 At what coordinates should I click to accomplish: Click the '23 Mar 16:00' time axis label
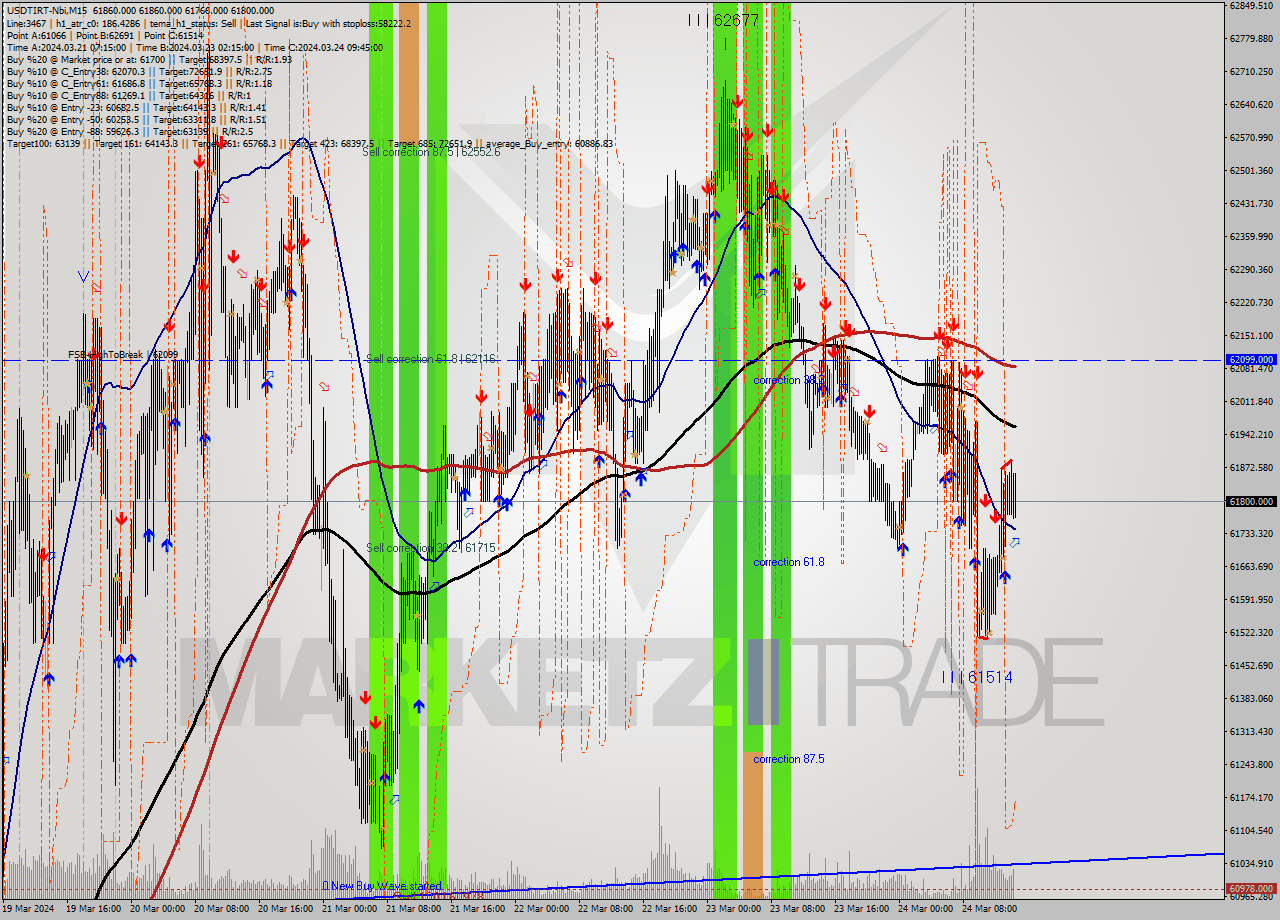[x=863, y=909]
